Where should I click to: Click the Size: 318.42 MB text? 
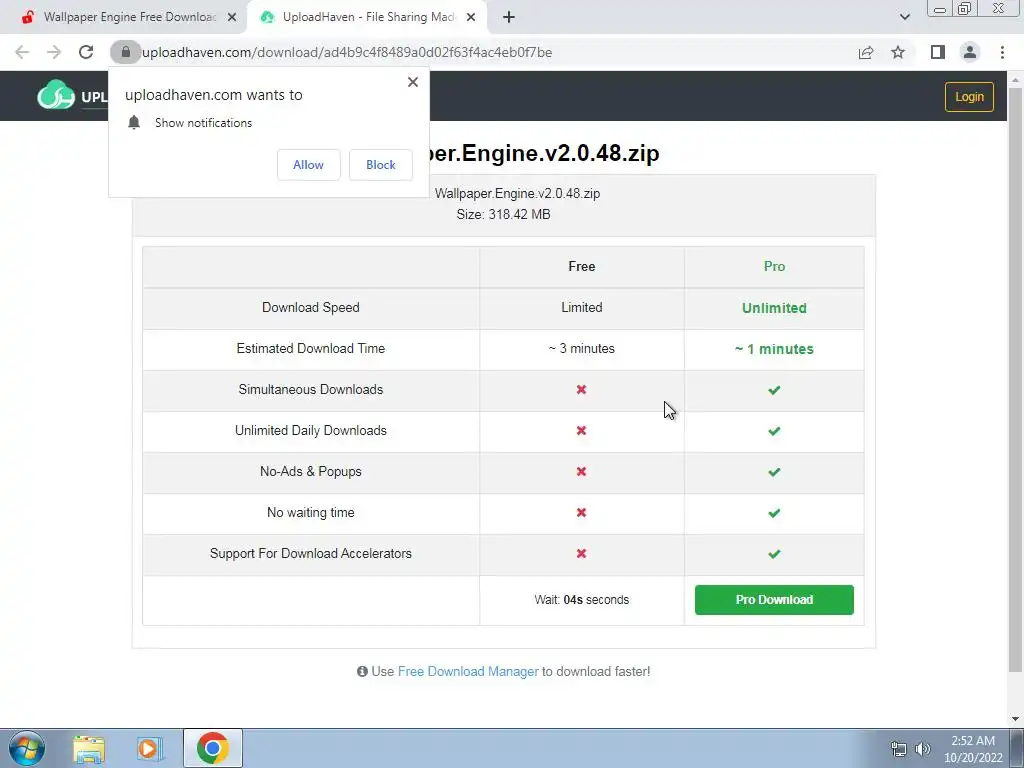click(x=504, y=214)
